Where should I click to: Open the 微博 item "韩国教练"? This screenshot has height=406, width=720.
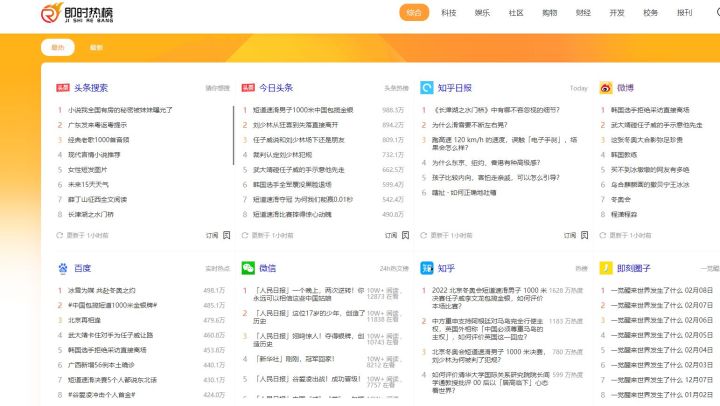(x=624, y=155)
